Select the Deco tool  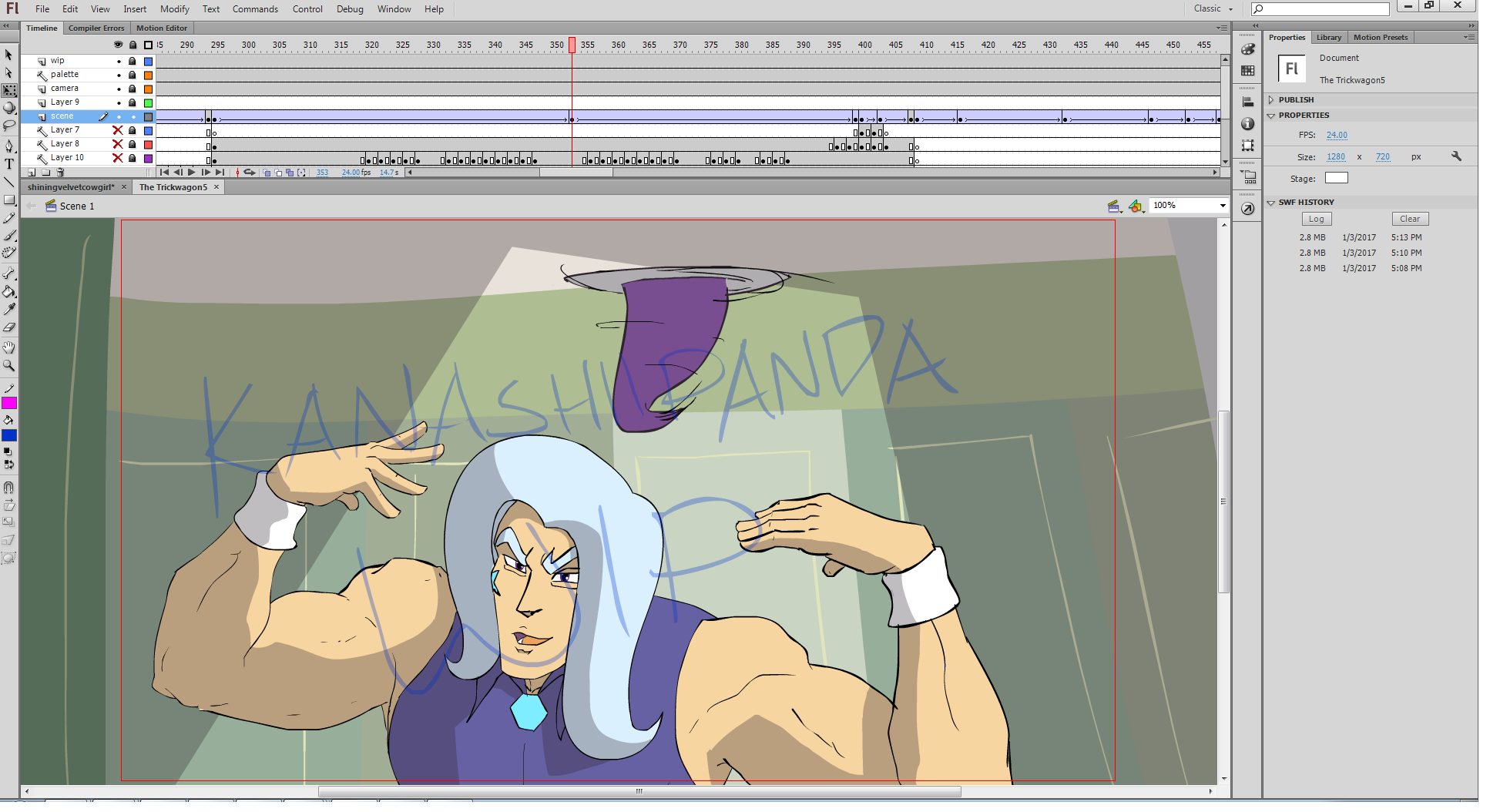coord(9,253)
